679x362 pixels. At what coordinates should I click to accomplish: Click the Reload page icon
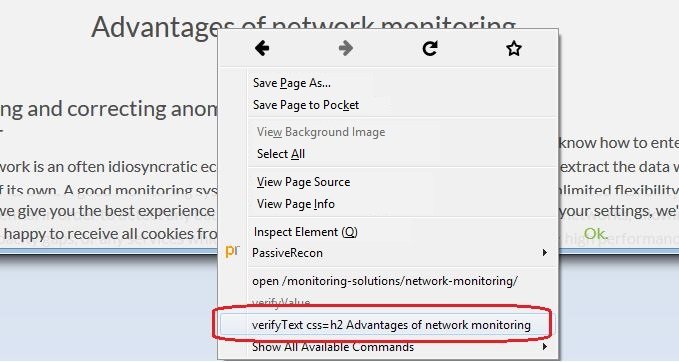coord(430,48)
